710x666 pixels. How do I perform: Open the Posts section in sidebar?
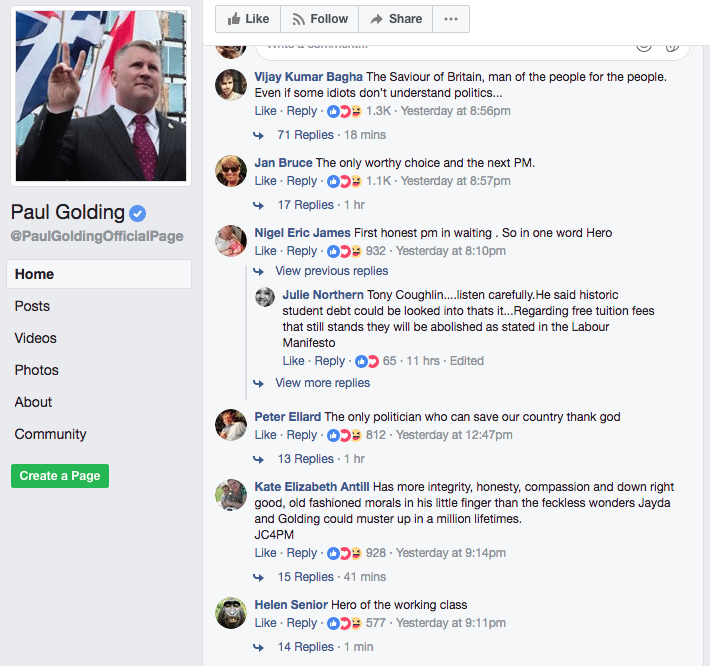point(32,306)
